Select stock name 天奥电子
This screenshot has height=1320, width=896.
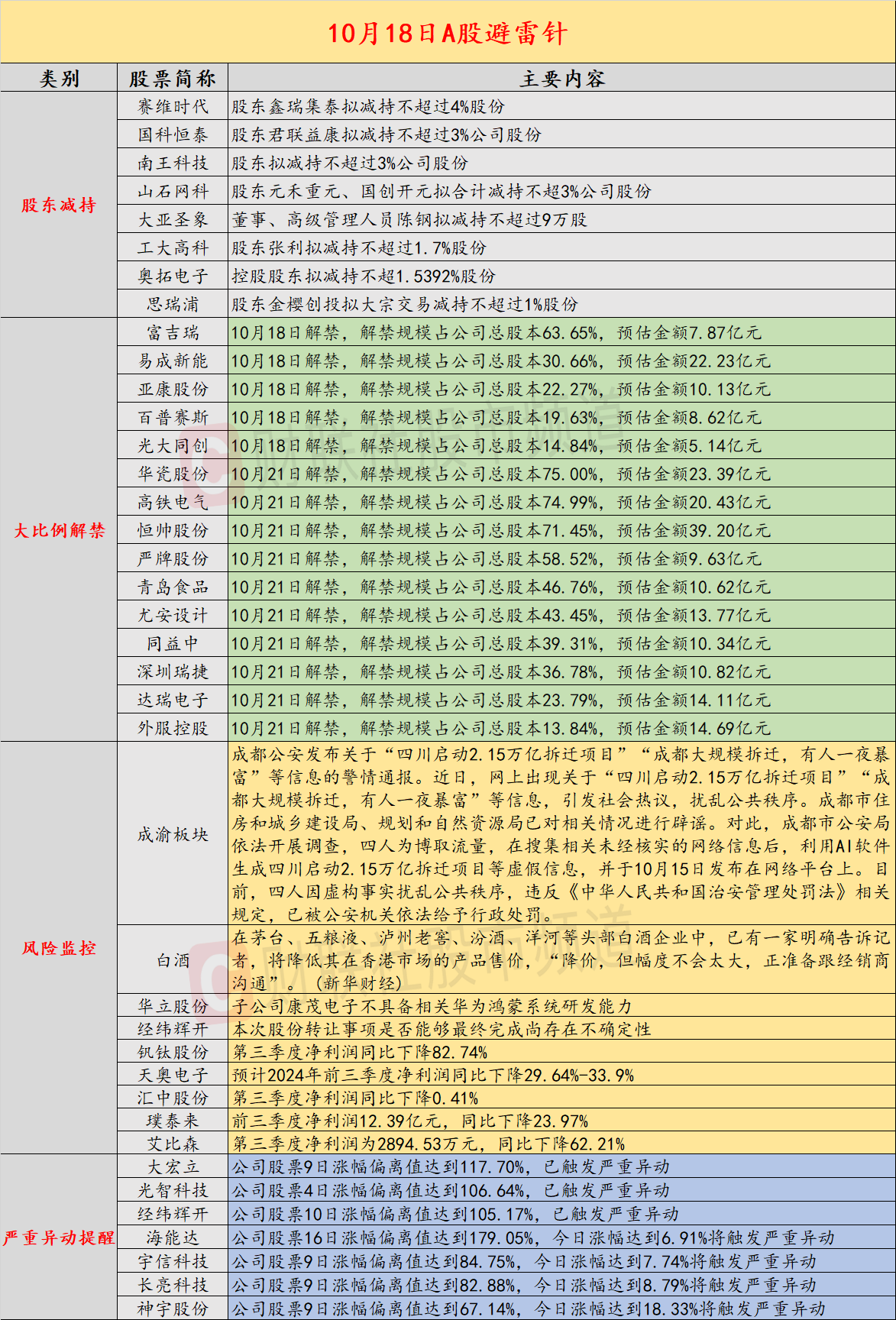click(x=173, y=1075)
